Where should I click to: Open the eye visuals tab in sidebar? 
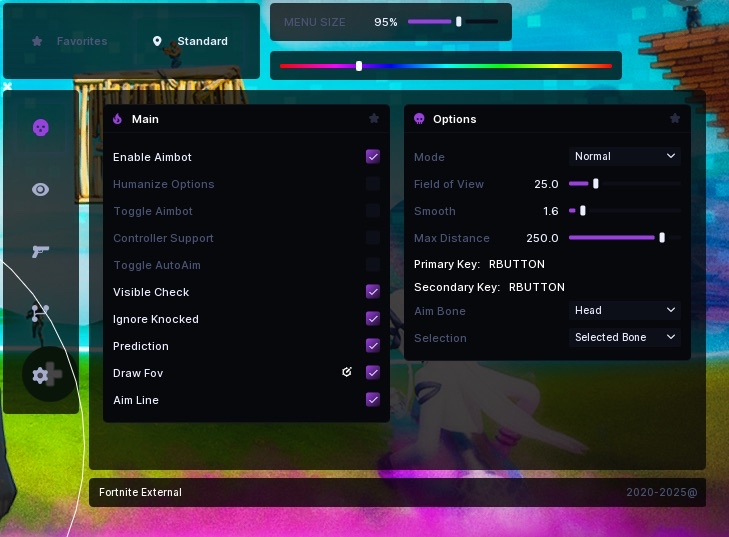coord(40,189)
